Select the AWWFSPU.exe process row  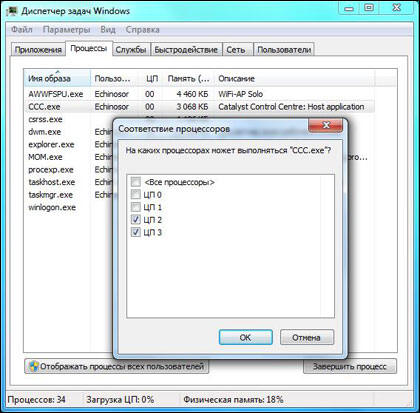(200, 94)
